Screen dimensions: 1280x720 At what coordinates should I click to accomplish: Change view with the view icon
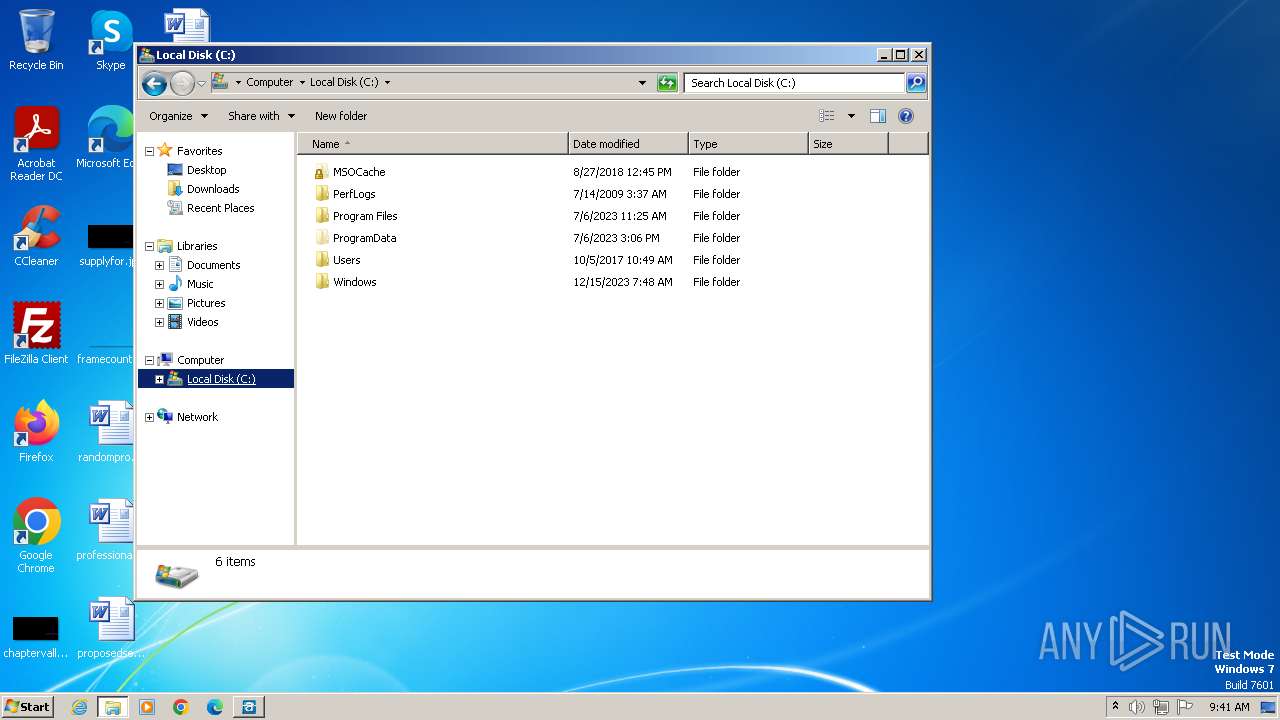click(x=826, y=116)
